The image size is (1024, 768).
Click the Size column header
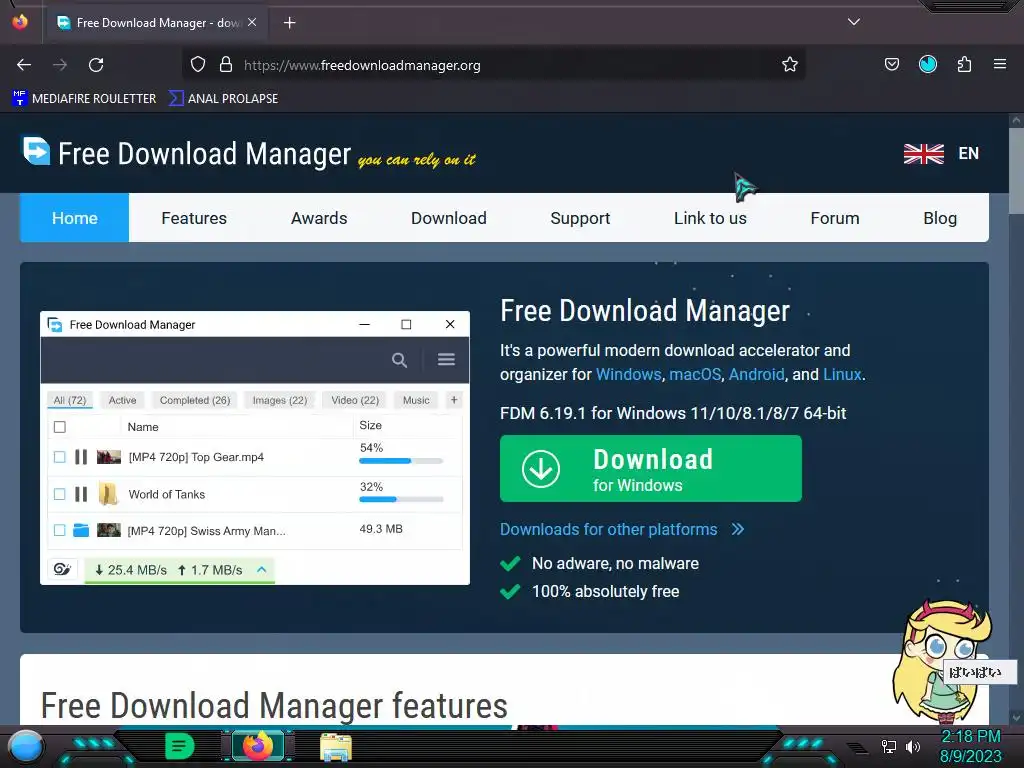(370, 425)
